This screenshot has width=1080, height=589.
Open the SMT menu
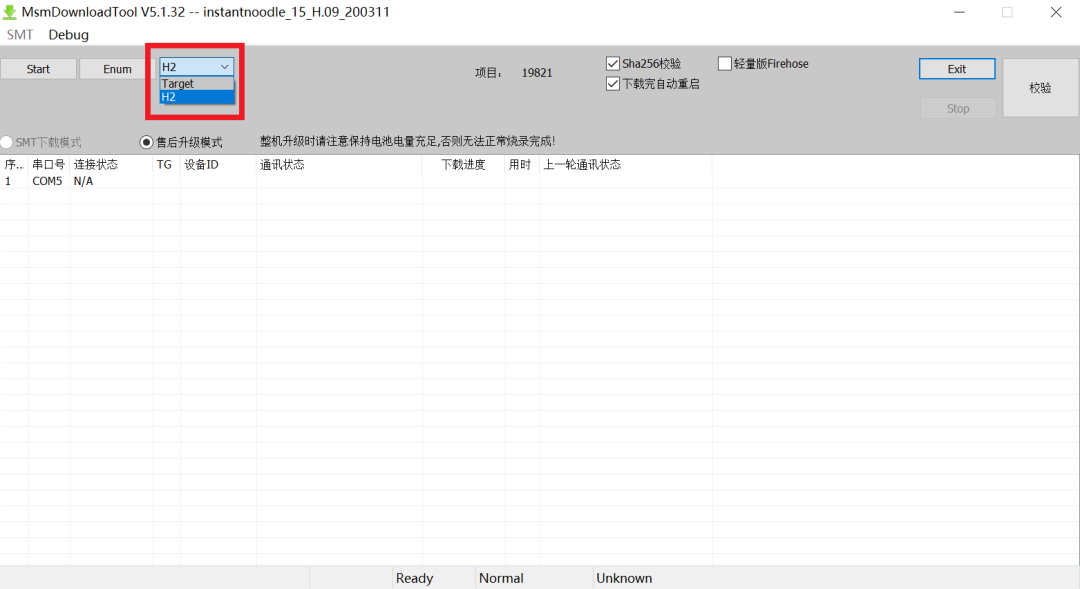click(x=20, y=34)
